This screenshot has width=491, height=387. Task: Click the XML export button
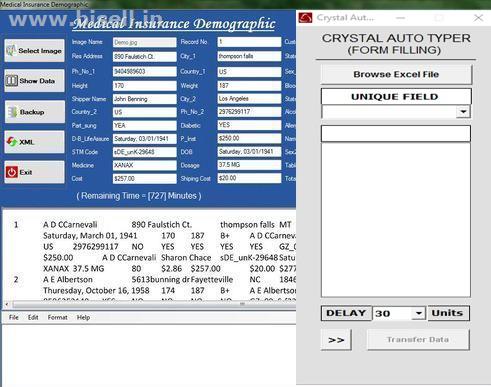[35, 142]
